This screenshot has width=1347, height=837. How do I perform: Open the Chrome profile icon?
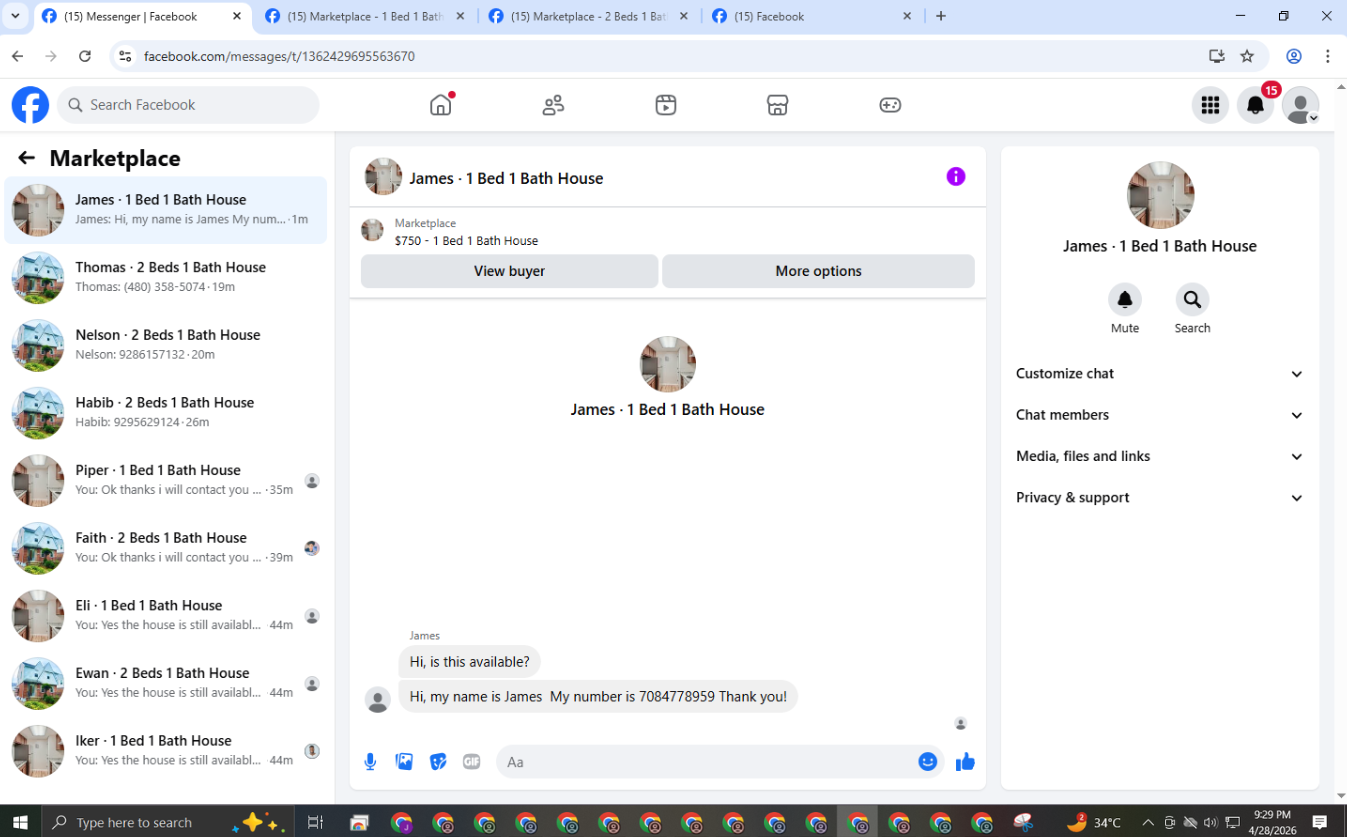tap(1294, 56)
